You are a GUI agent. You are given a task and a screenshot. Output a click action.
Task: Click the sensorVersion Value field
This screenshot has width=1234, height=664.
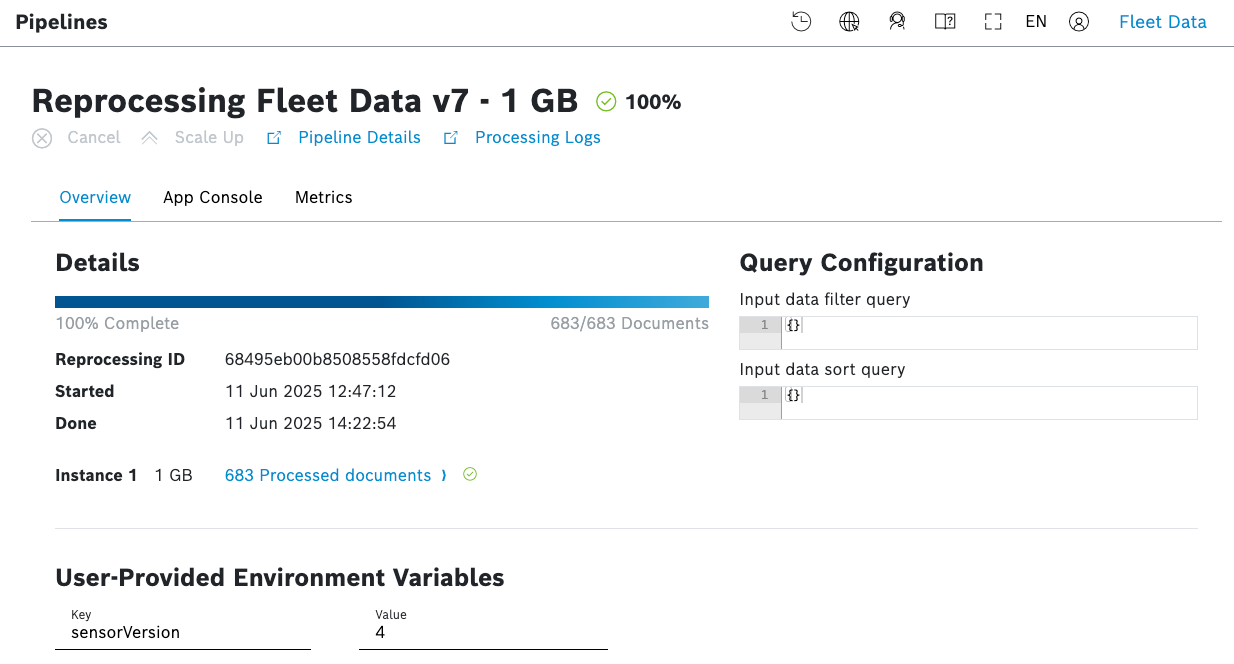(x=483, y=632)
